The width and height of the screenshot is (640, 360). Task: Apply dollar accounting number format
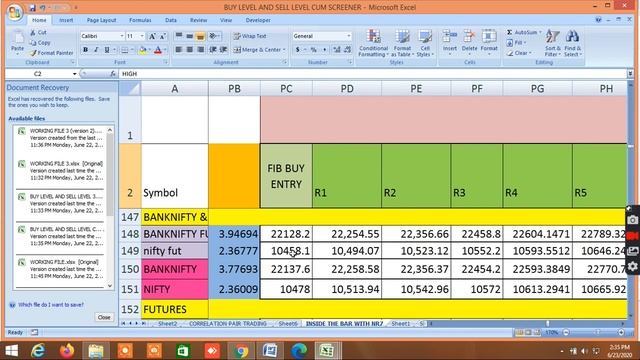pos(298,50)
